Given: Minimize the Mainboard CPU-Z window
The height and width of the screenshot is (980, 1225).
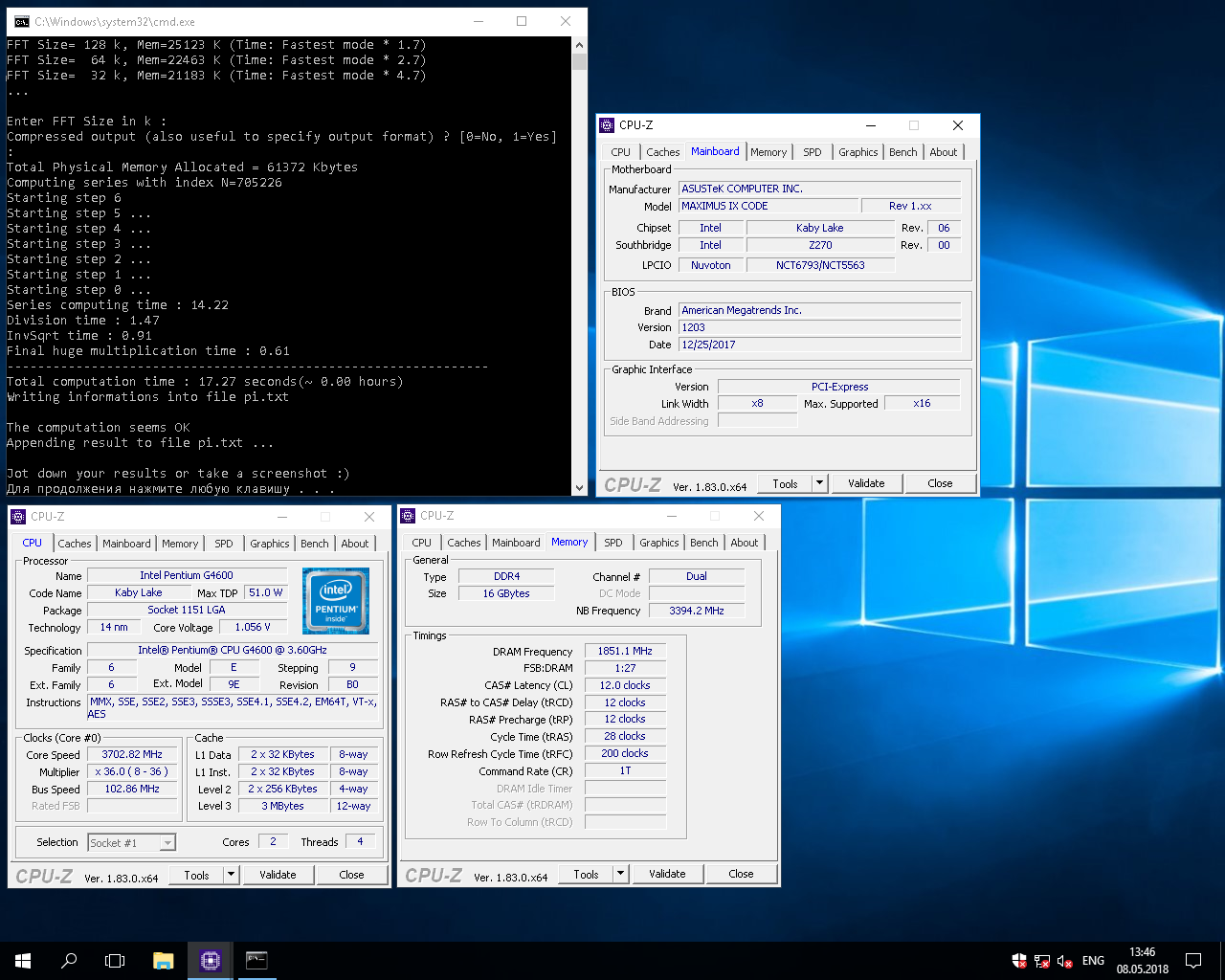Looking at the screenshot, I should coord(871,125).
